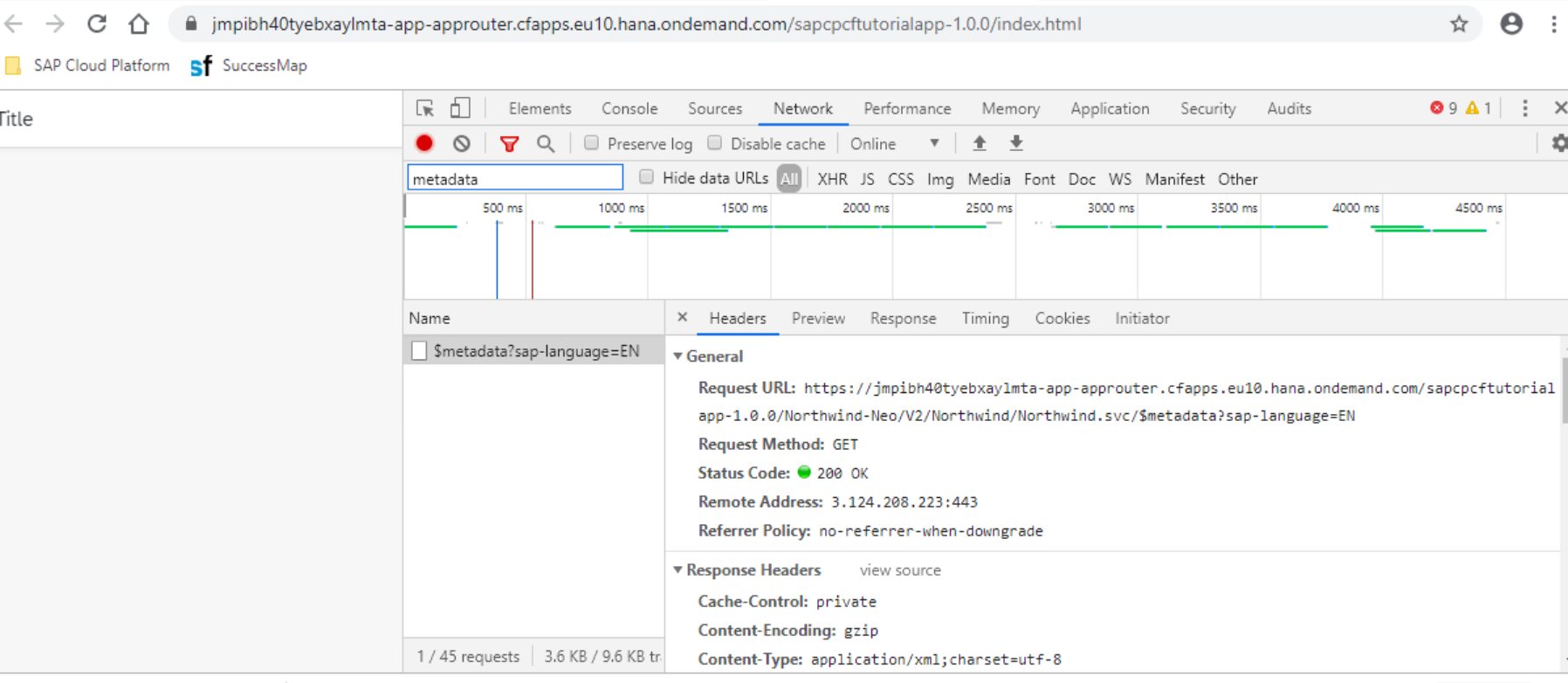Filter requests by XHR type

[x=832, y=179]
